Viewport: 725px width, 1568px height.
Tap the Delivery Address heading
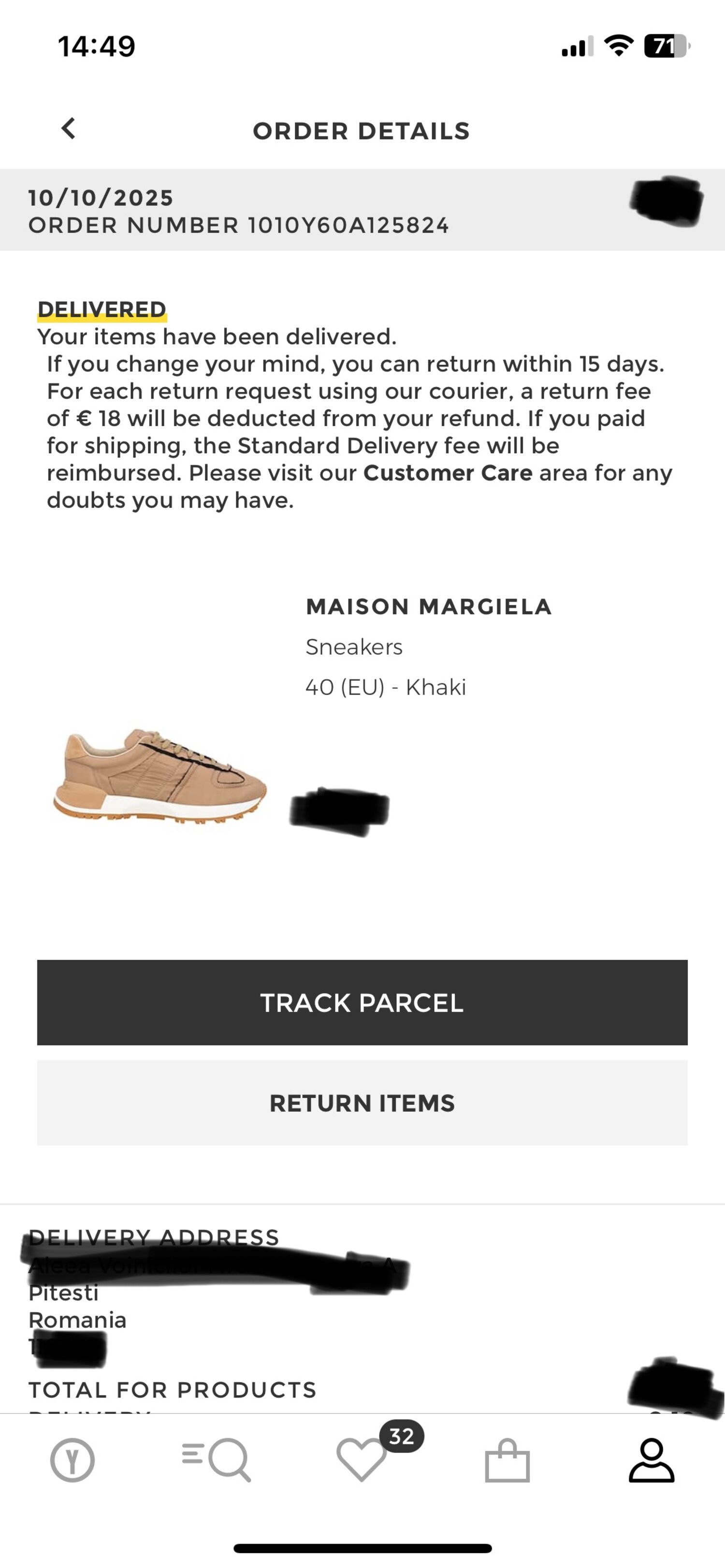pos(154,1238)
